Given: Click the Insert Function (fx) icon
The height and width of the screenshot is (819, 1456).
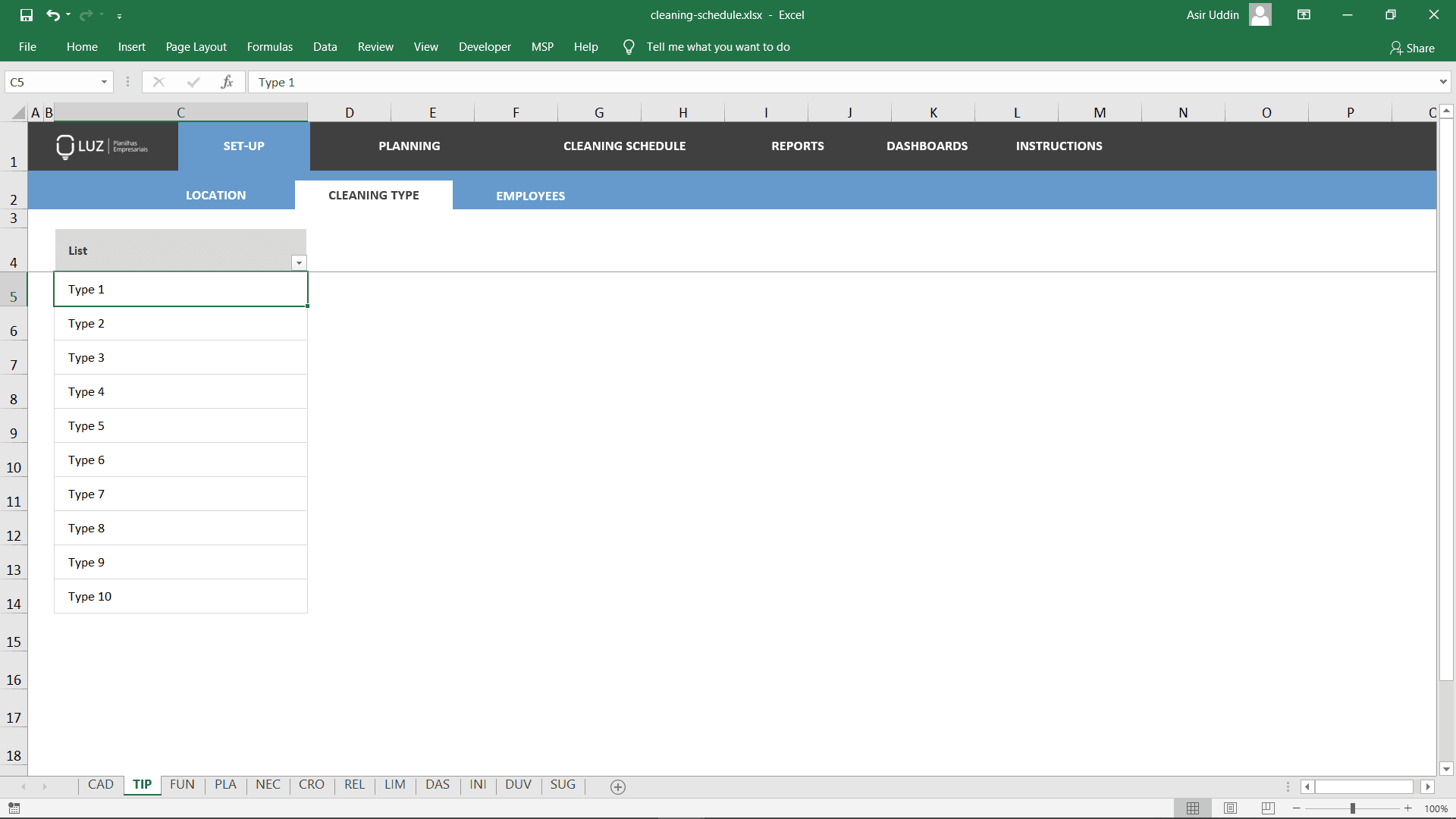Looking at the screenshot, I should (227, 82).
